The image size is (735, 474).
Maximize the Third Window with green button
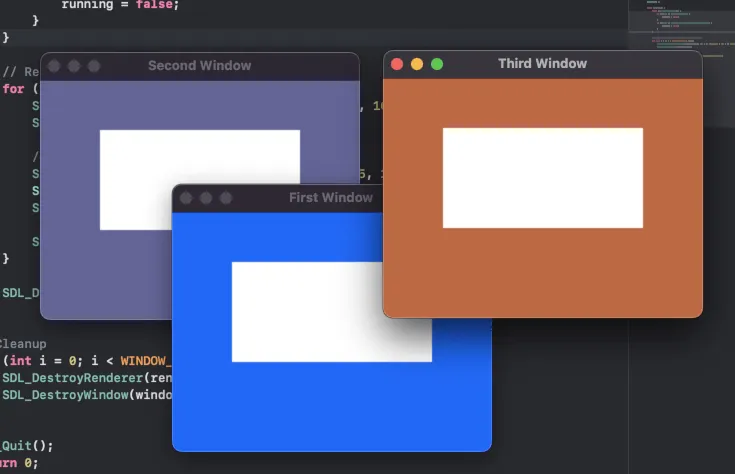pos(437,64)
